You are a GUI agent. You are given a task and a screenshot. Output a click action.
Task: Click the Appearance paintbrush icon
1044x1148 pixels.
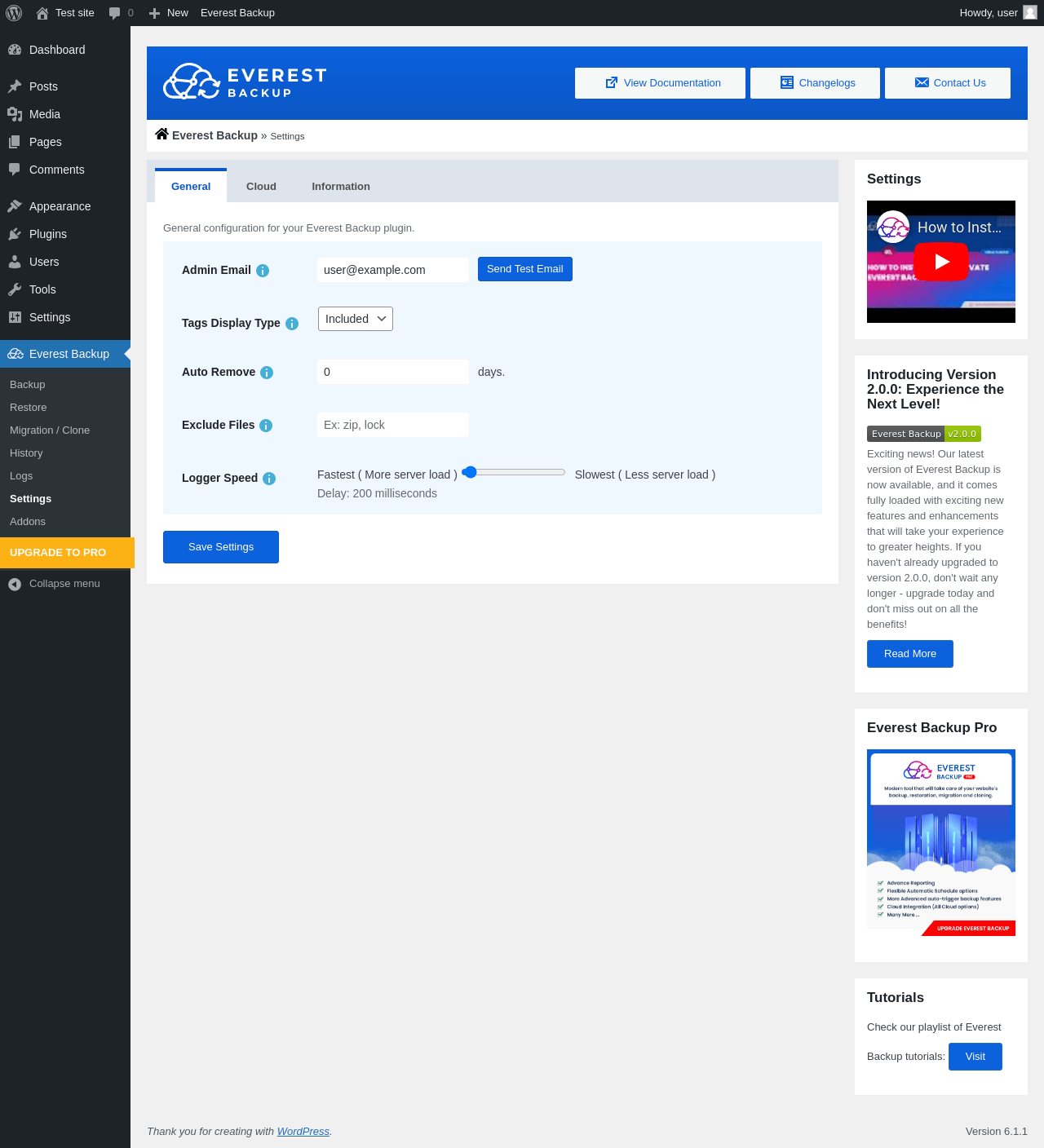tap(15, 206)
